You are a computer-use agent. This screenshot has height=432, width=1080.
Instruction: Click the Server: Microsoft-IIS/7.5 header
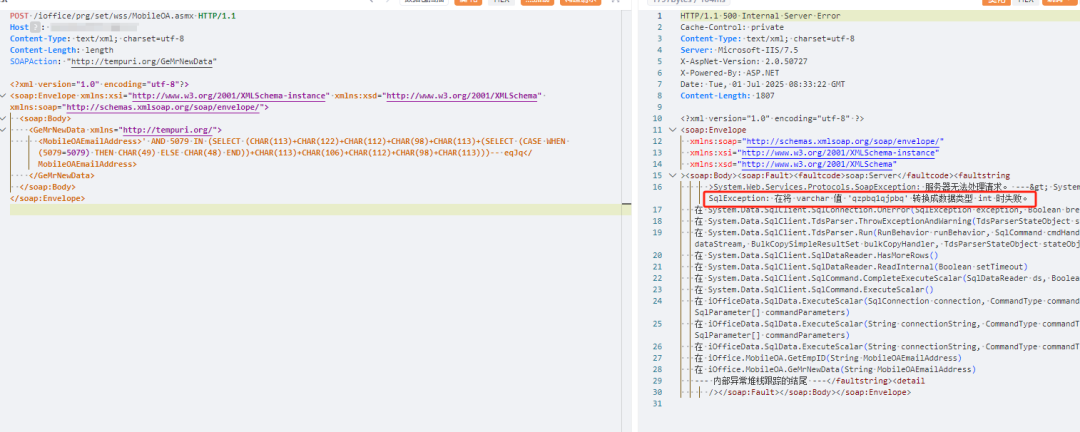tap(739, 50)
